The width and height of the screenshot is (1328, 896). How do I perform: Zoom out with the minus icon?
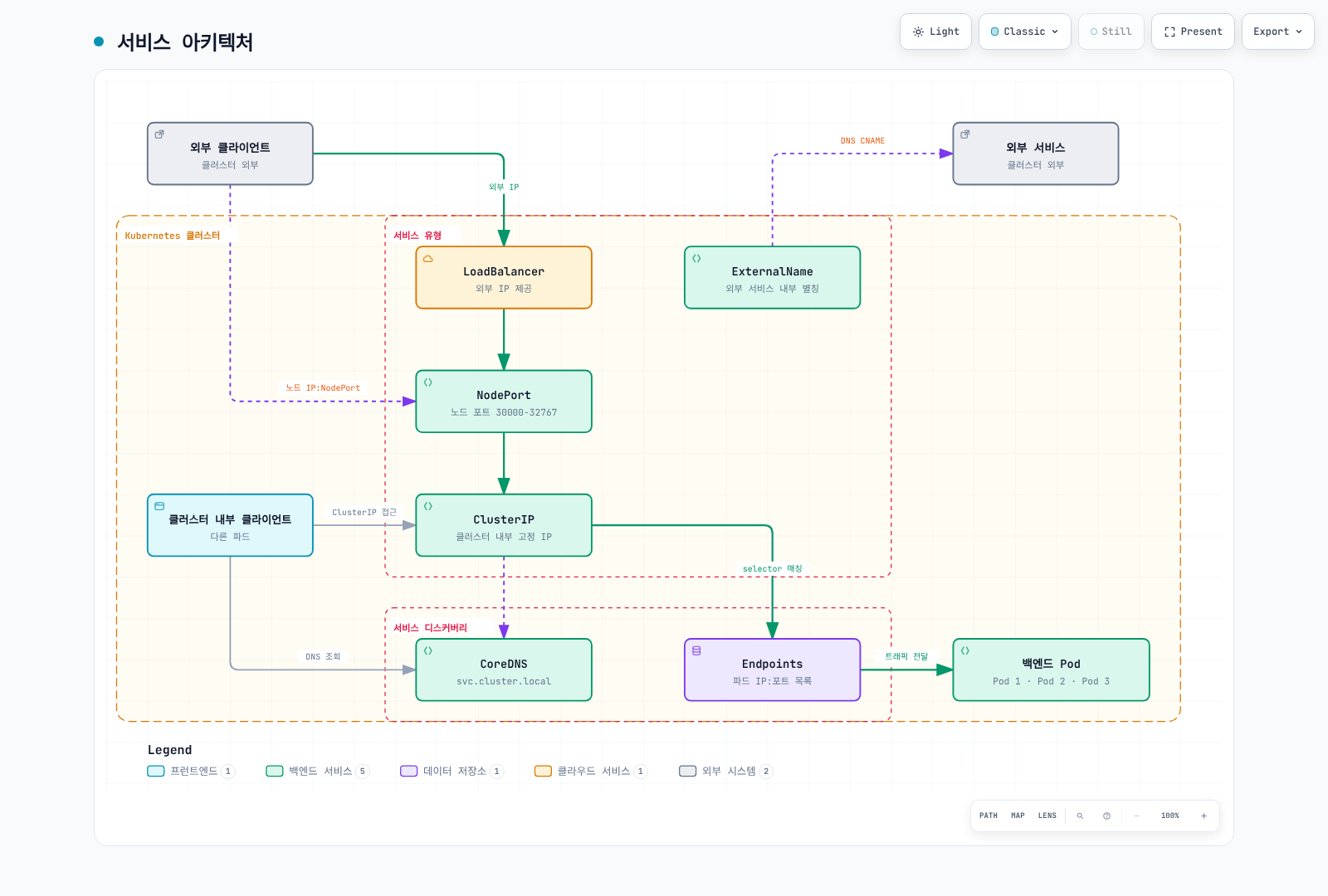coord(1136,816)
